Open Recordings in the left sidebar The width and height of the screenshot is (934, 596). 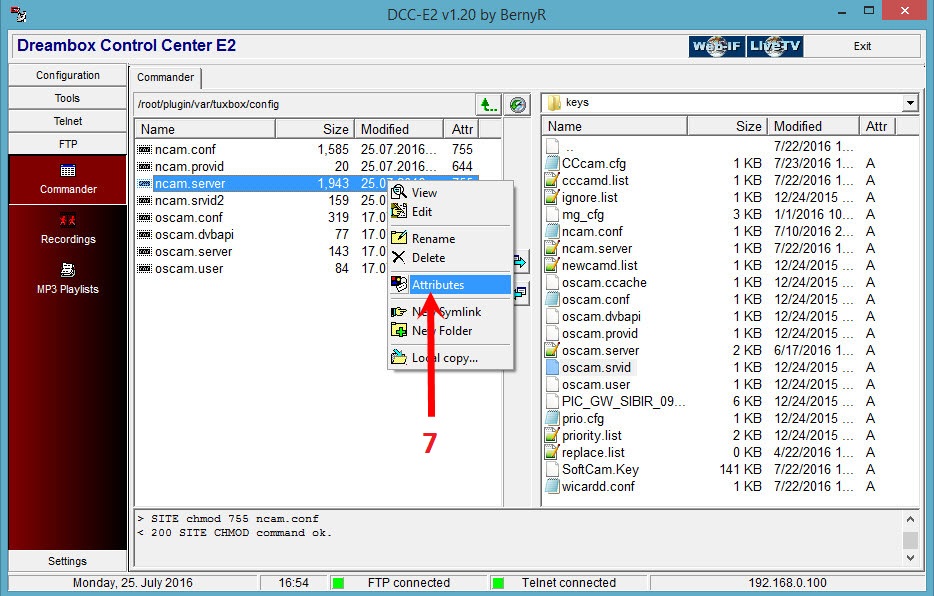tap(68, 229)
